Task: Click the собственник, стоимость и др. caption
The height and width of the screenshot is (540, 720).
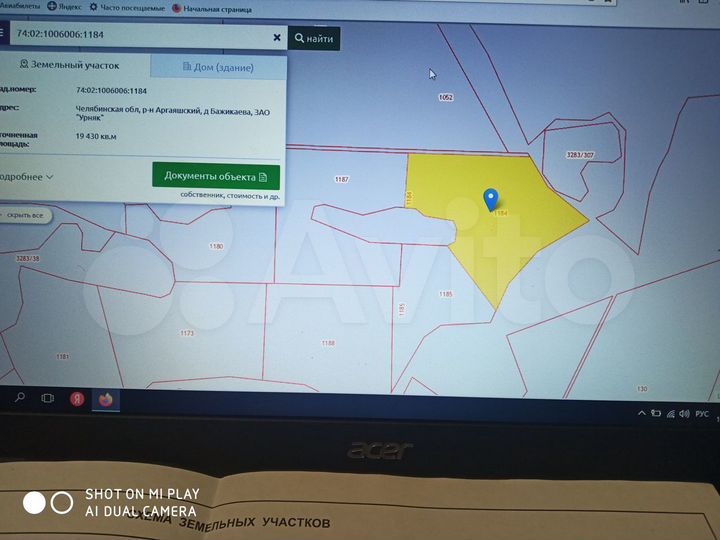Action: click(230, 196)
